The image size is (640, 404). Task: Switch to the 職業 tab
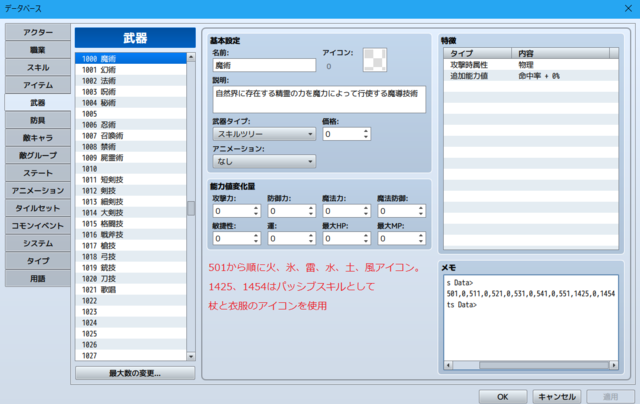click(38, 50)
